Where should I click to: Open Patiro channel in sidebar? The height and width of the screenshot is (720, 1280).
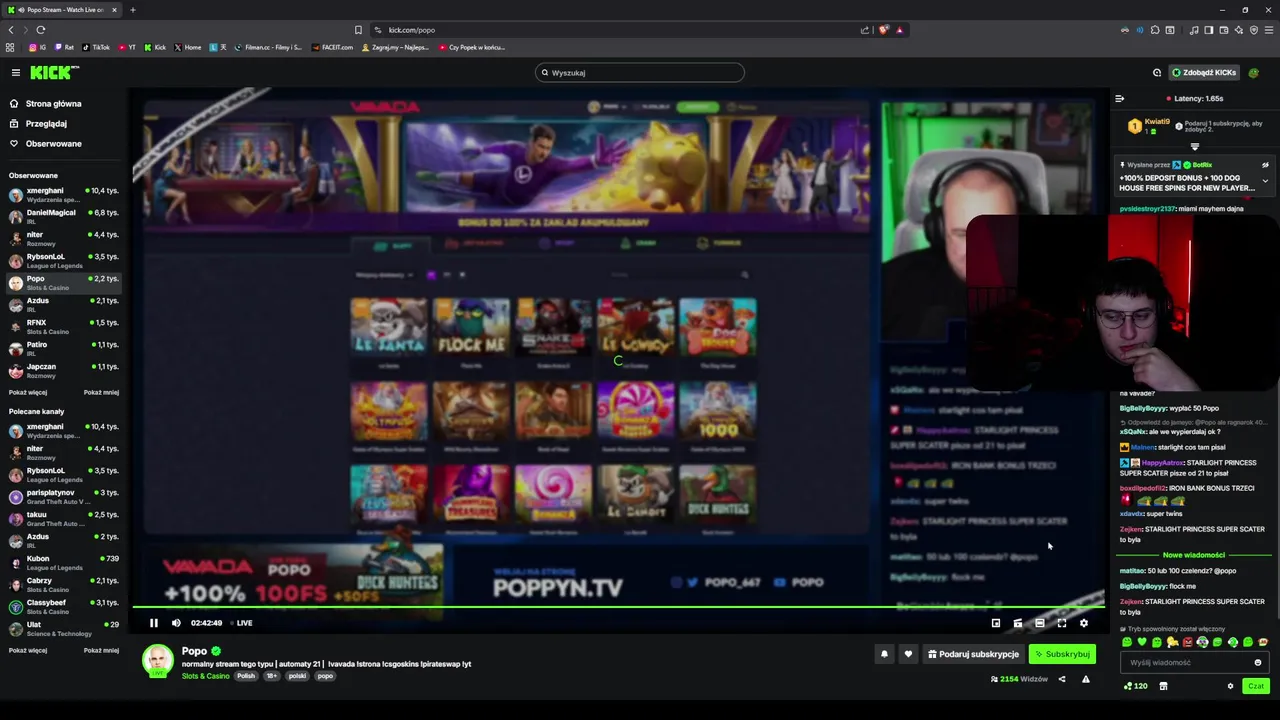[63, 348]
